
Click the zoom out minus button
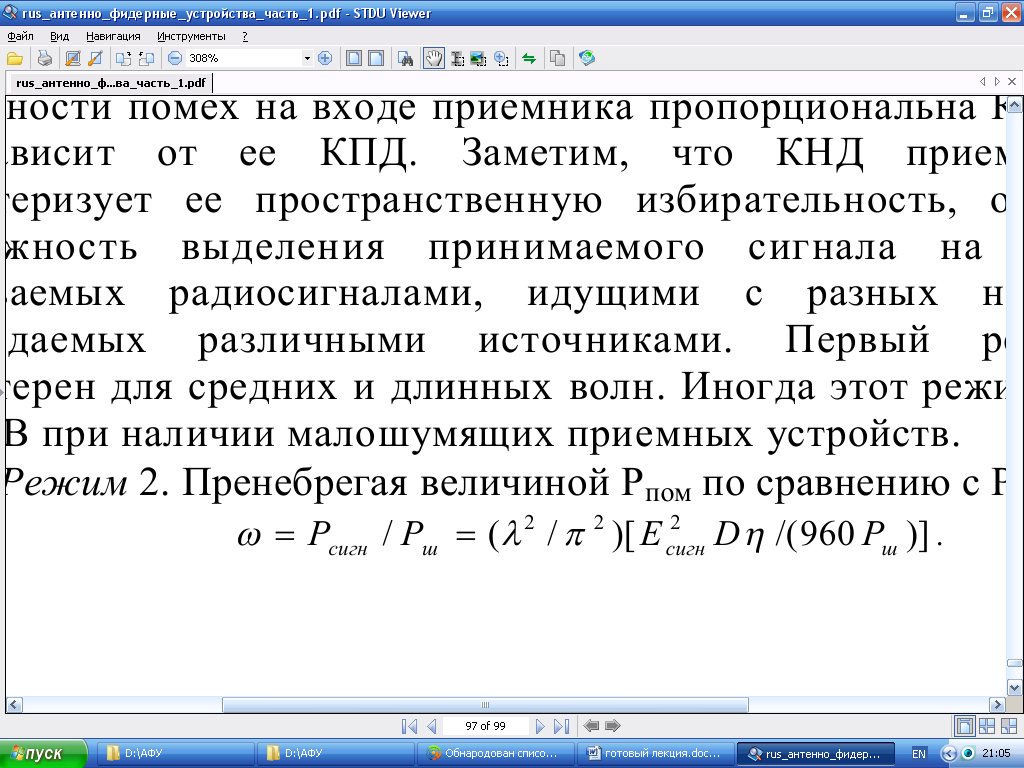[x=175, y=58]
